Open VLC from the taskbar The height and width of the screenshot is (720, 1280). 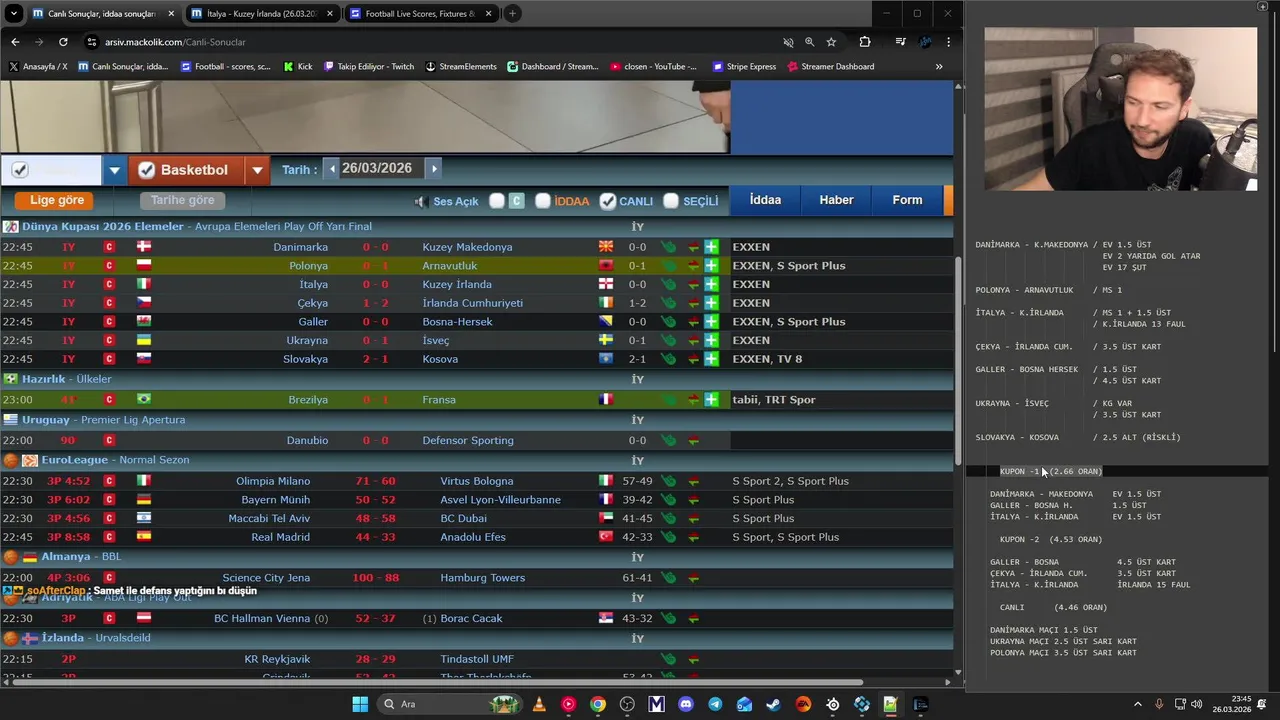coord(539,704)
